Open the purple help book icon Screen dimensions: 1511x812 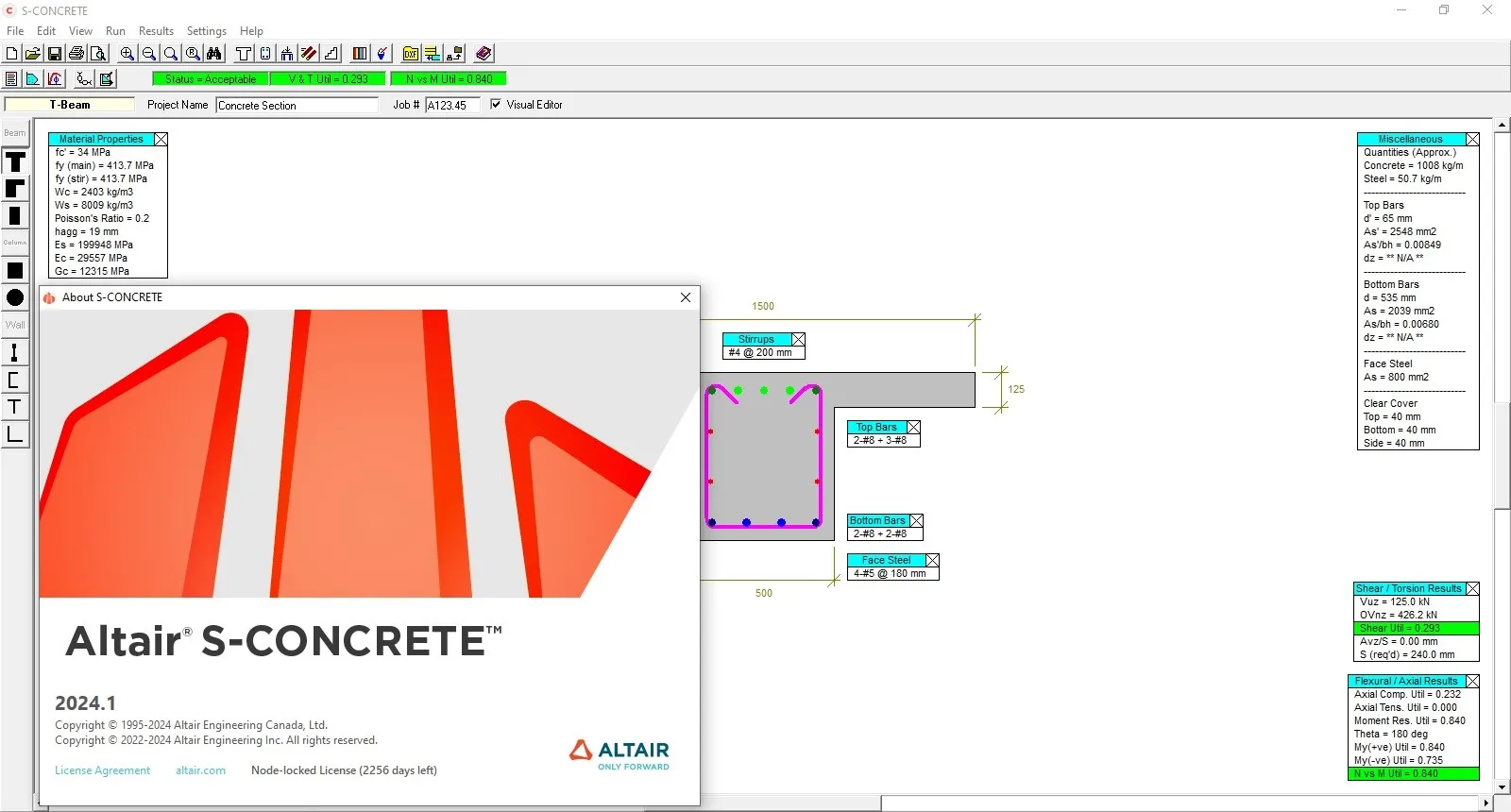(x=484, y=54)
